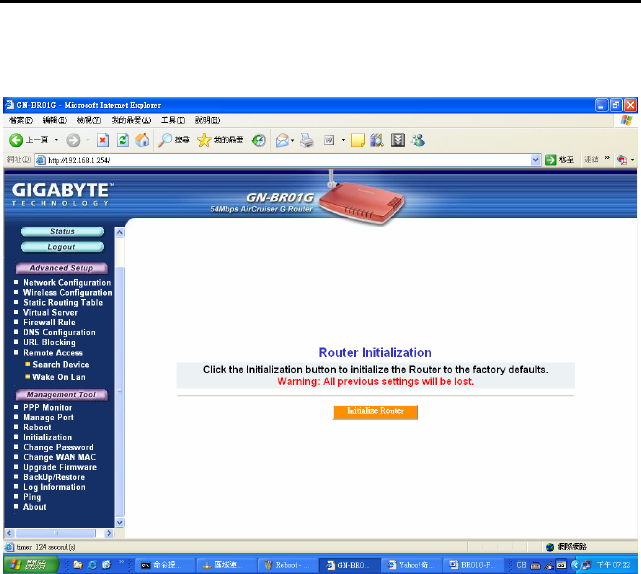Open Virtual Server link
The image size is (641, 574).
point(50,313)
